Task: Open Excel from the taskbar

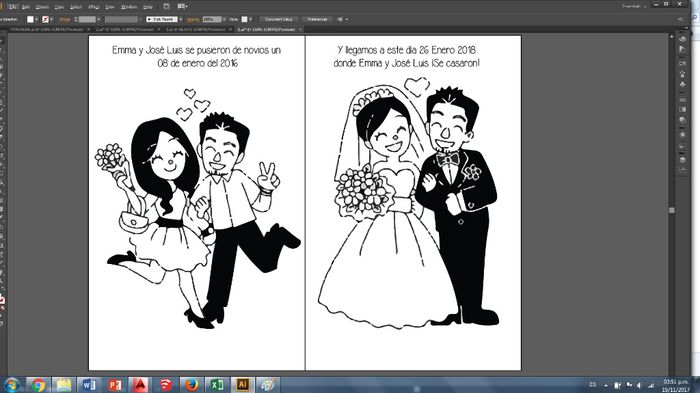Action: (x=217, y=385)
